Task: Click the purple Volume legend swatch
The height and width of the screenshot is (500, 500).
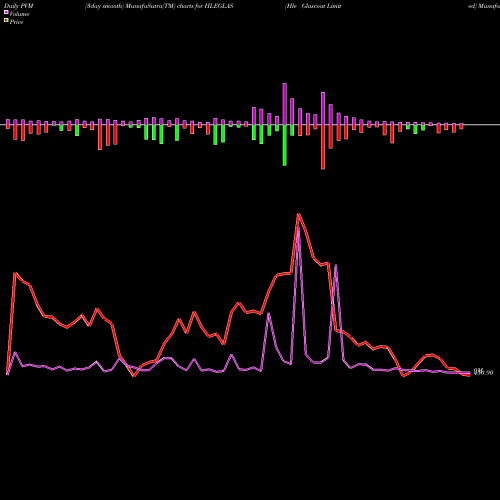Action: pos(6,12)
